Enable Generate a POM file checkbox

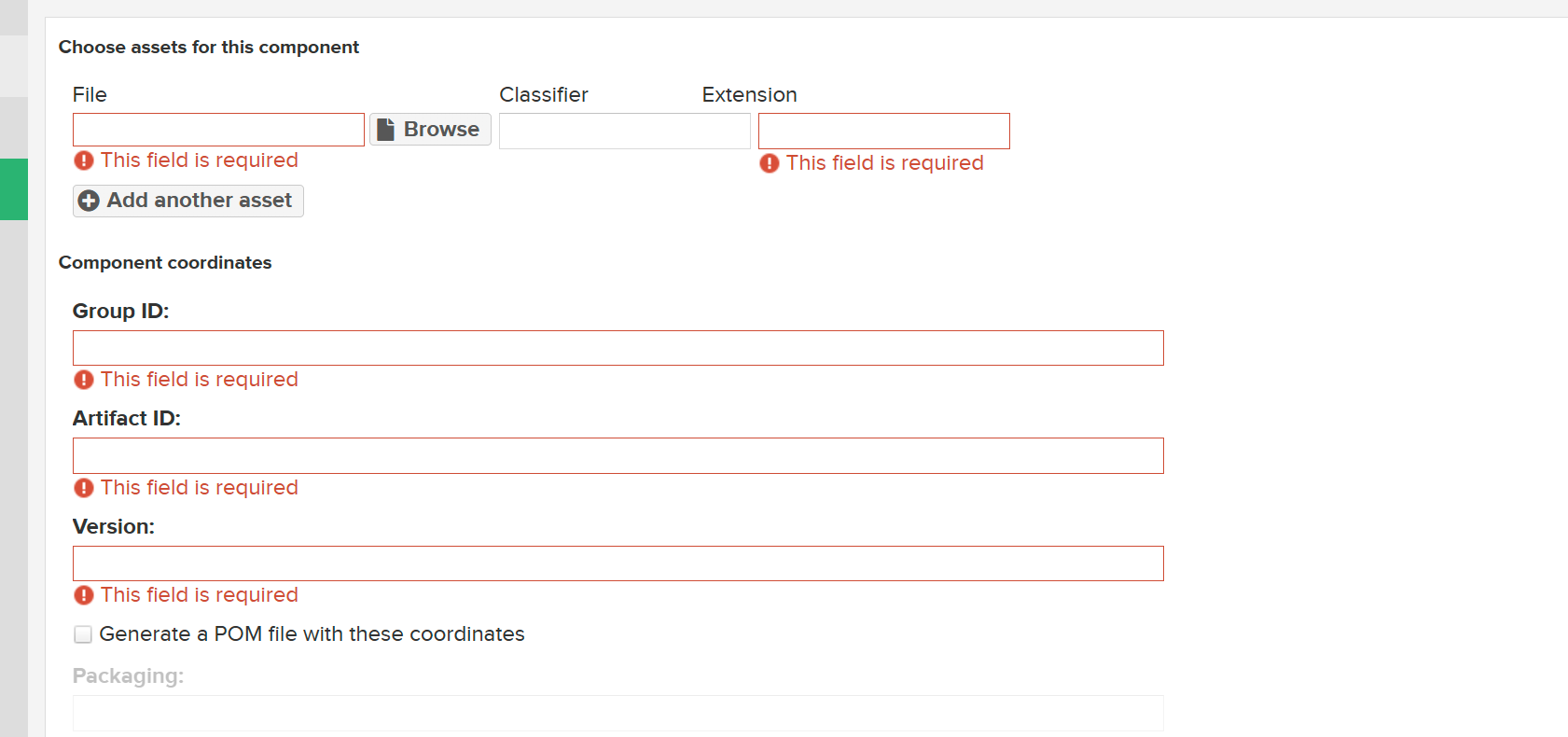coord(83,634)
